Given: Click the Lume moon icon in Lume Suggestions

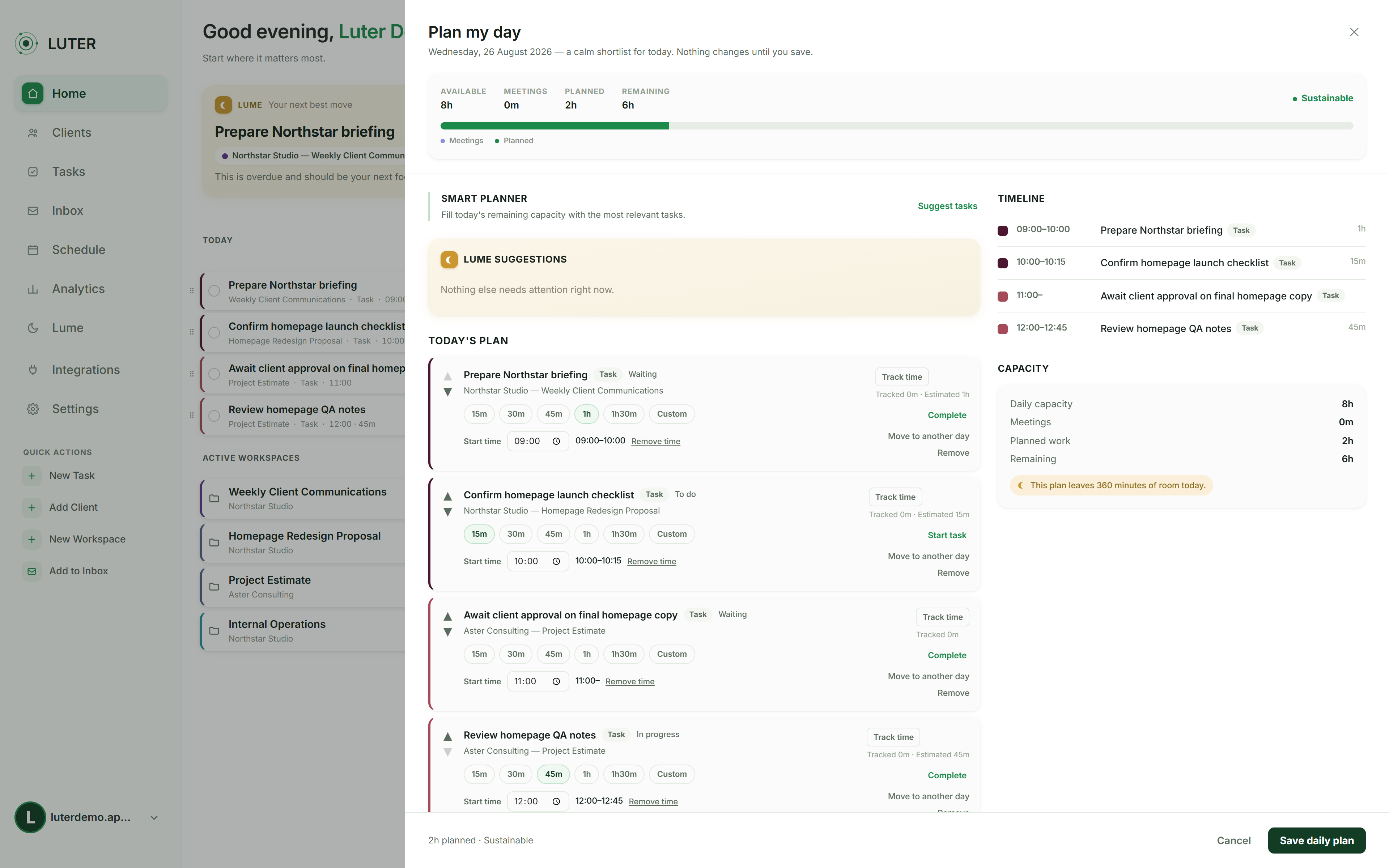Looking at the screenshot, I should tap(449, 259).
